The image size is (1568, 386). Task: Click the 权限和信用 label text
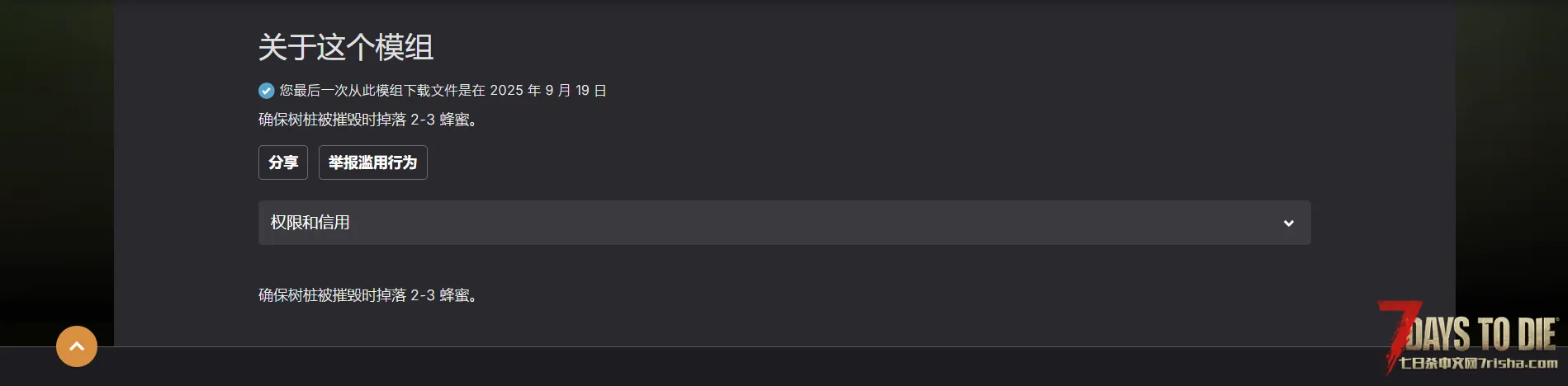coord(310,223)
